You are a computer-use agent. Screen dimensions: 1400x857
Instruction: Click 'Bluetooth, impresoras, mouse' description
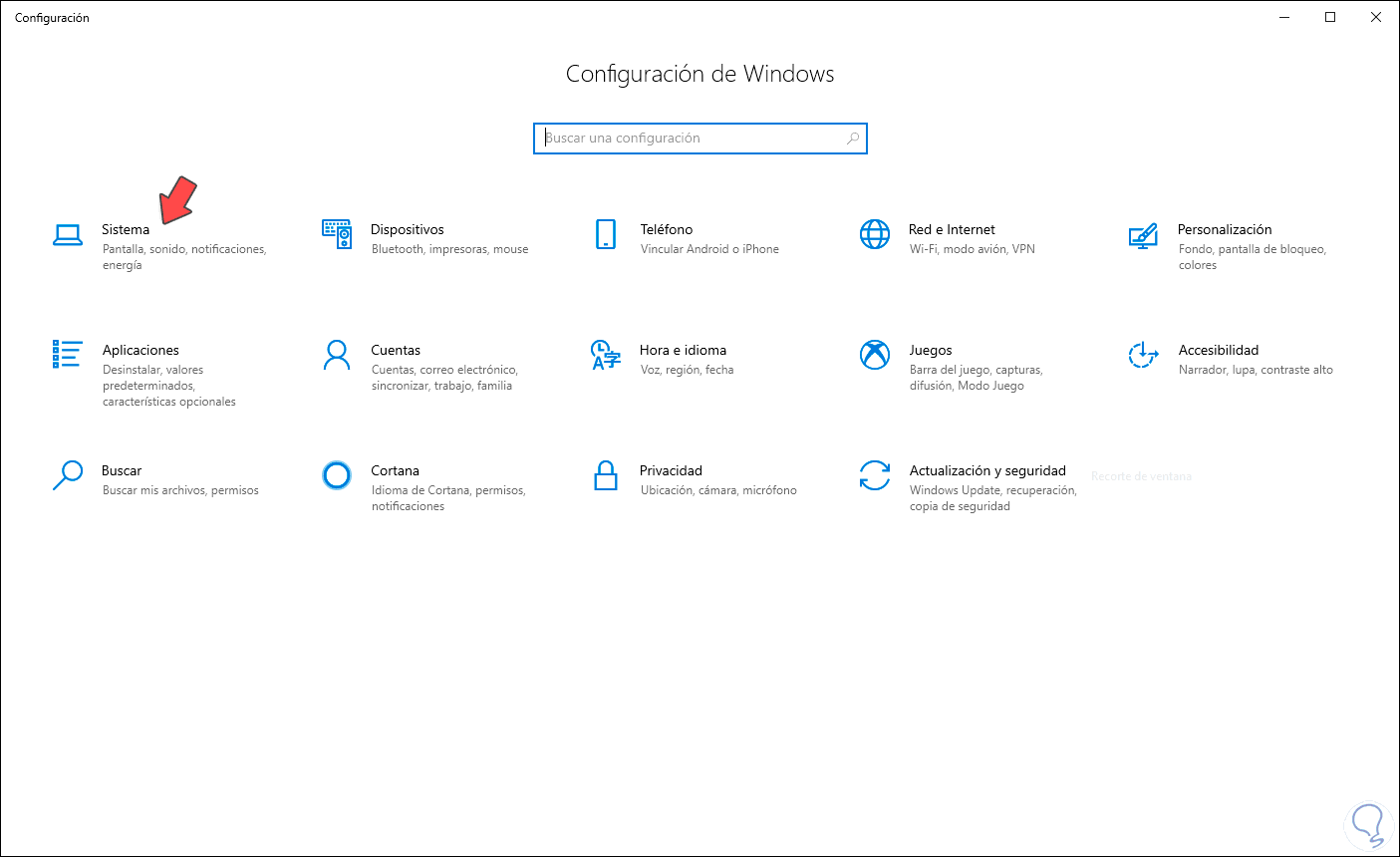tap(450, 249)
